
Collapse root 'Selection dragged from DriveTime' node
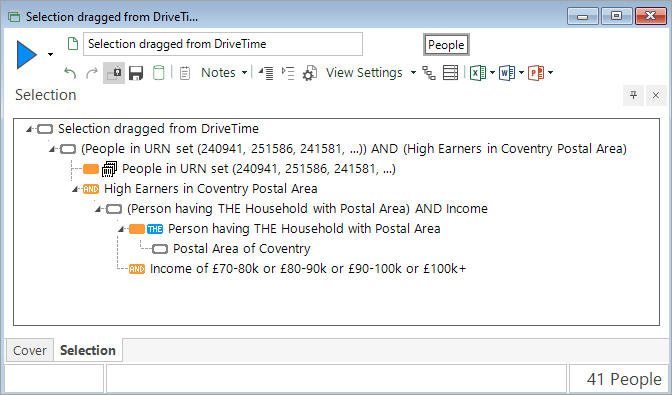pos(29,129)
